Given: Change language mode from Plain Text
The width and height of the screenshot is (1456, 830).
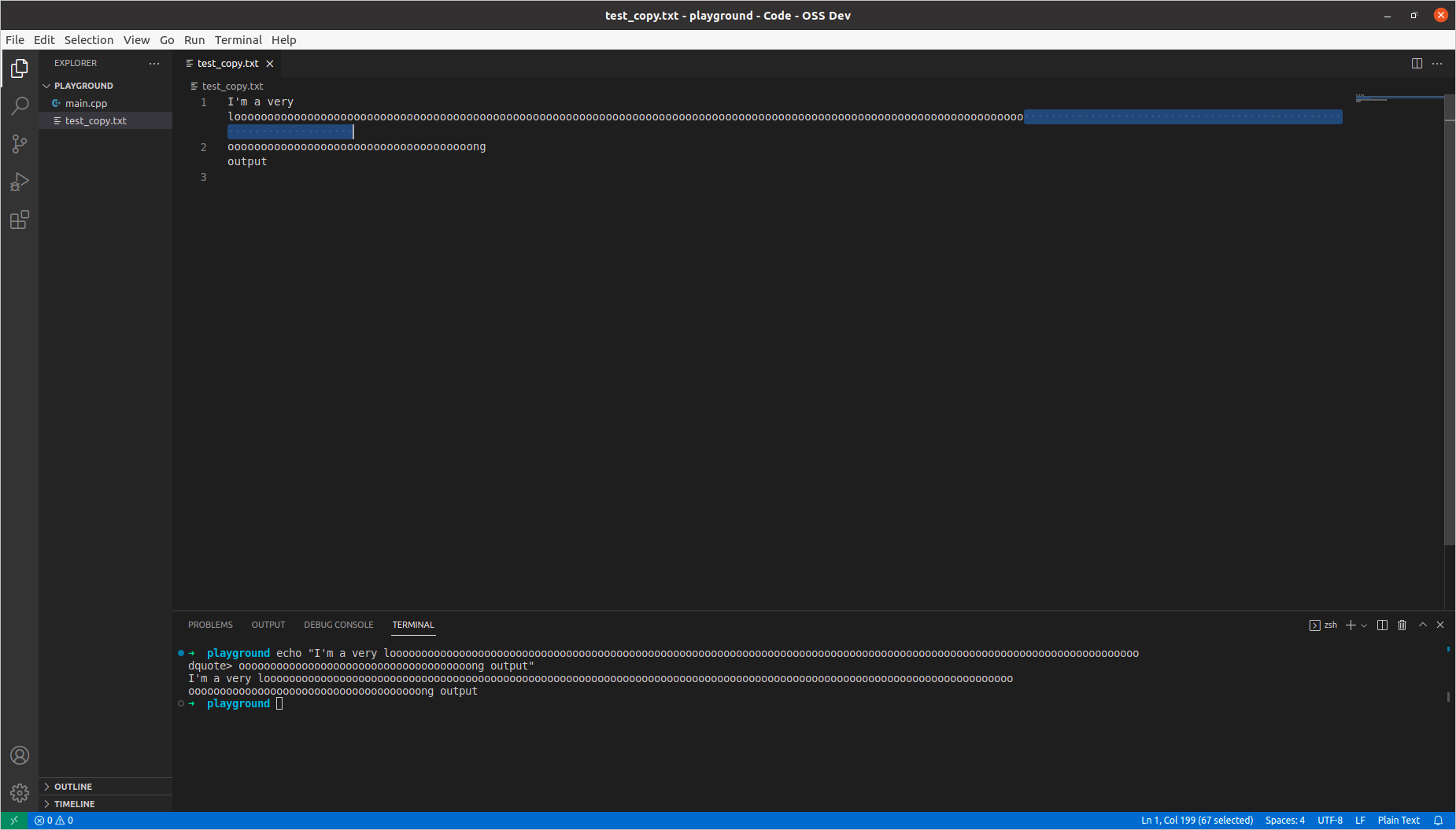Looking at the screenshot, I should tap(1398, 820).
